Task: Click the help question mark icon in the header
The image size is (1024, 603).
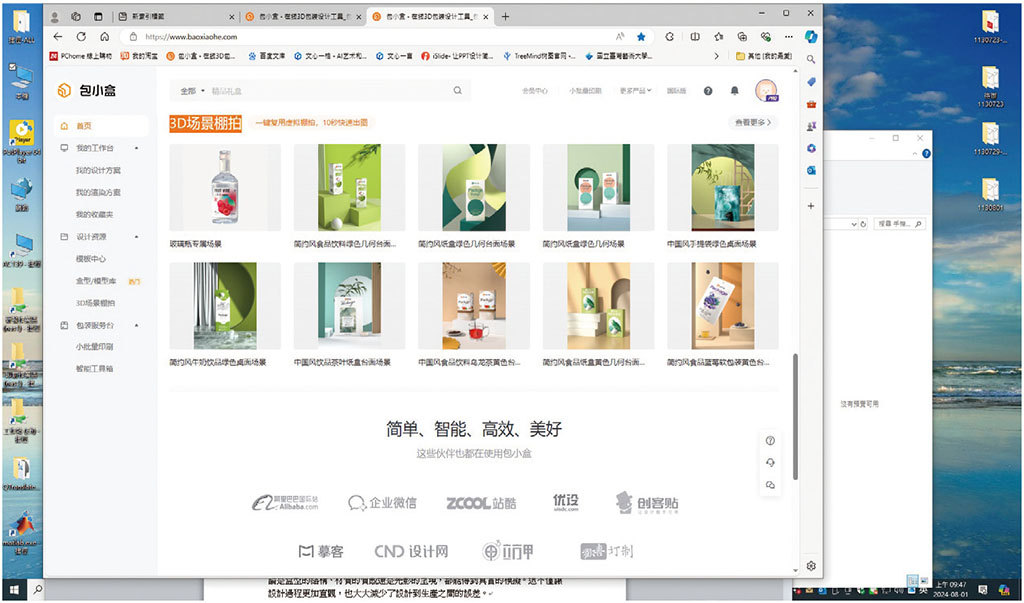Action: [708, 90]
